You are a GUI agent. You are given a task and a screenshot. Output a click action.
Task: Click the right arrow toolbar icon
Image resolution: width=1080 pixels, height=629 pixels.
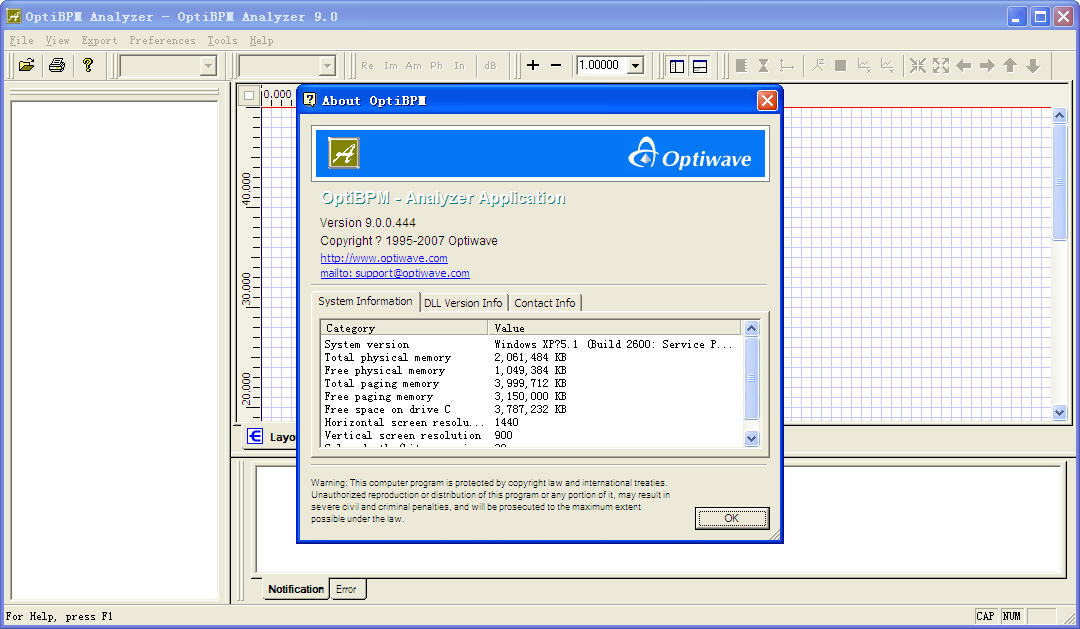[987, 65]
